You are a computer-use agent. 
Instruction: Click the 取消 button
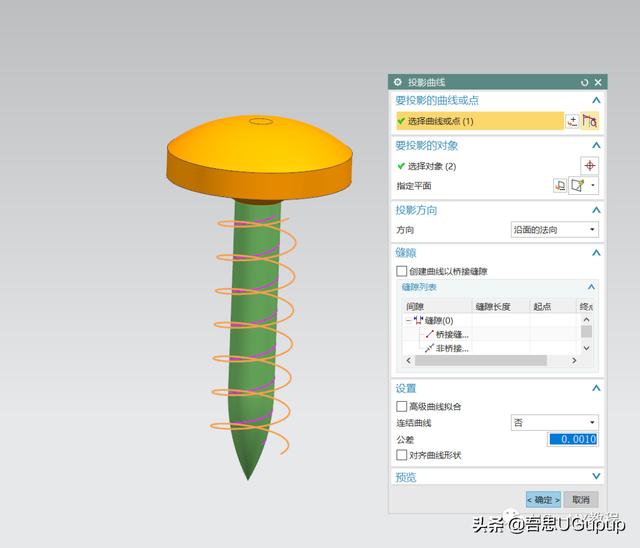tap(580, 499)
